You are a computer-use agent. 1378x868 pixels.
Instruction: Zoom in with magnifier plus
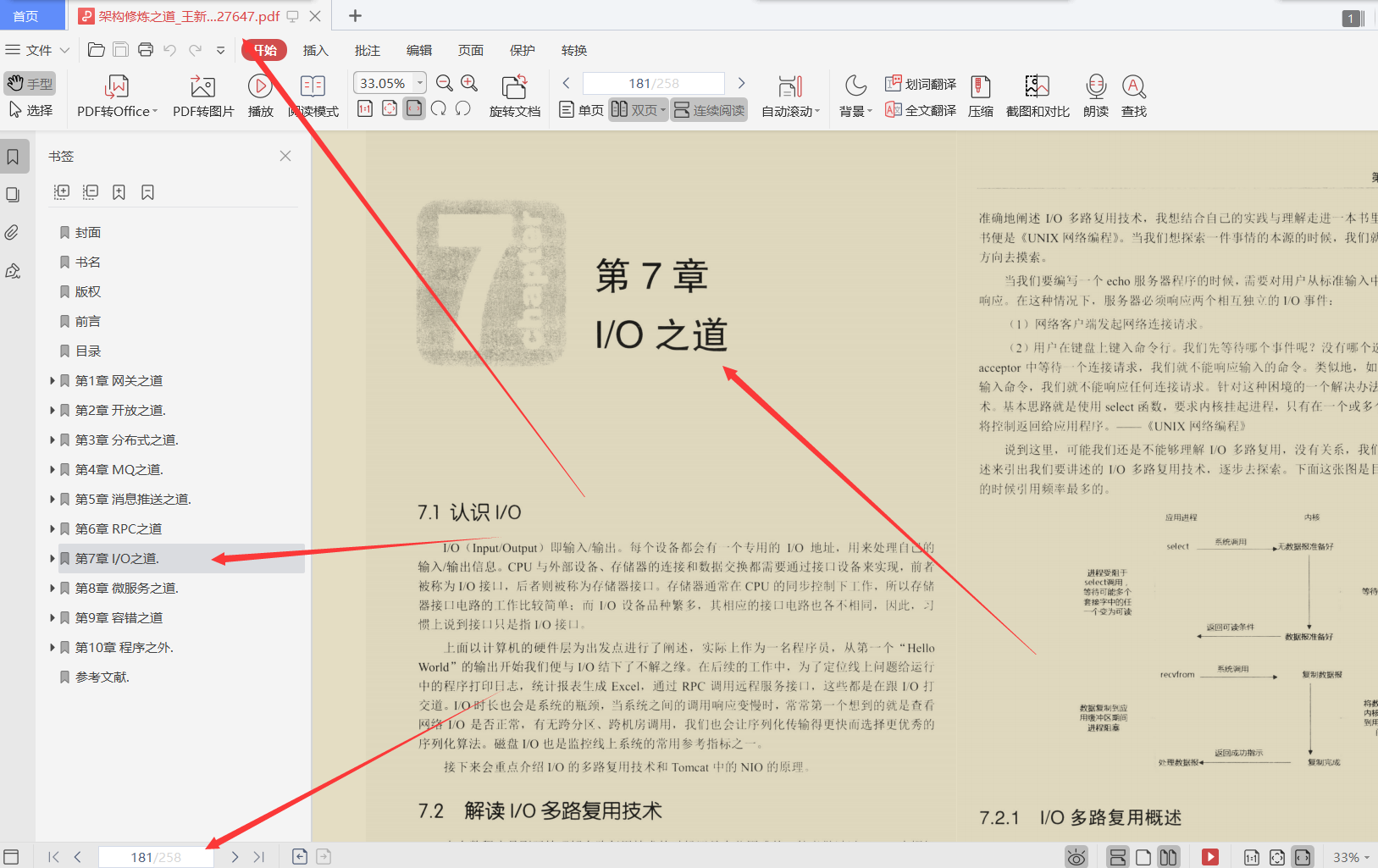pyautogui.click(x=469, y=83)
